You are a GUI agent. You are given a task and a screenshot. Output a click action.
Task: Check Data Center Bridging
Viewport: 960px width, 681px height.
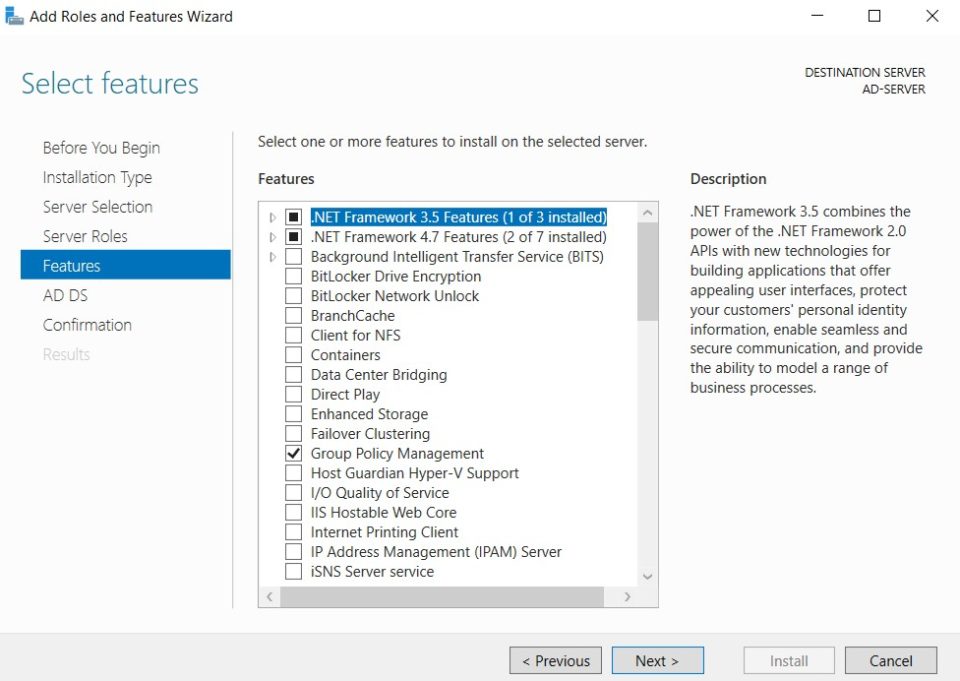tap(294, 374)
